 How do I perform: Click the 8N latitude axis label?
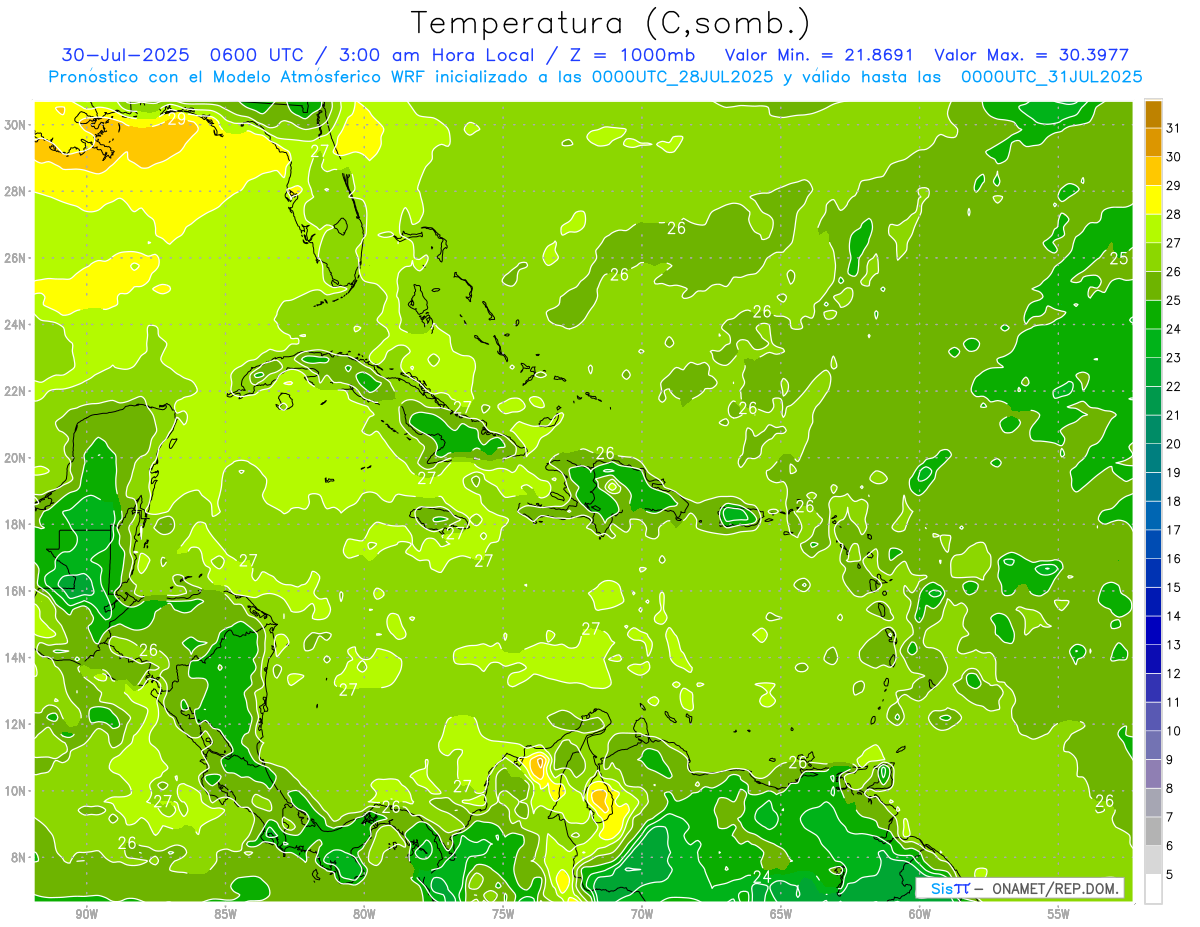click(20, 857)
